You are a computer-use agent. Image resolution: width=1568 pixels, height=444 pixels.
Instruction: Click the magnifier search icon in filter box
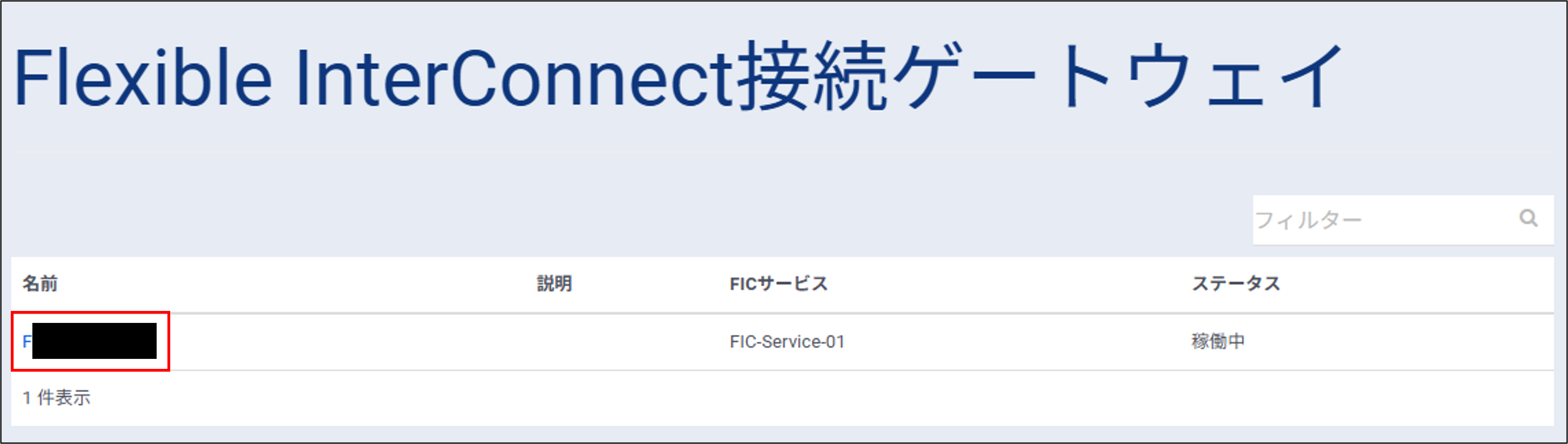(x=1528, y=218)
